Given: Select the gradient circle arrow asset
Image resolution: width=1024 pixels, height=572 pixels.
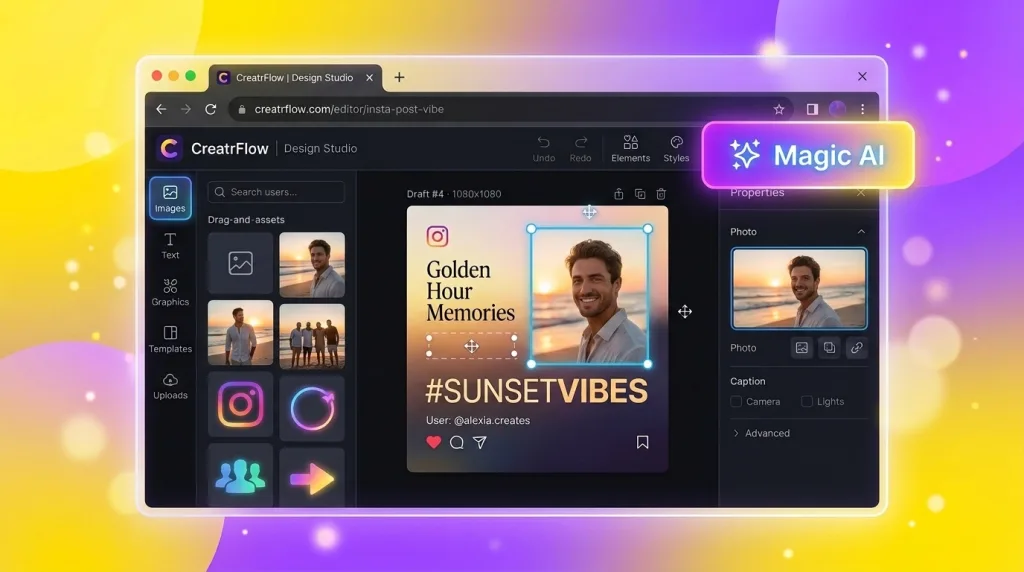Looking at the screenshot, I should tap(312, 408).
